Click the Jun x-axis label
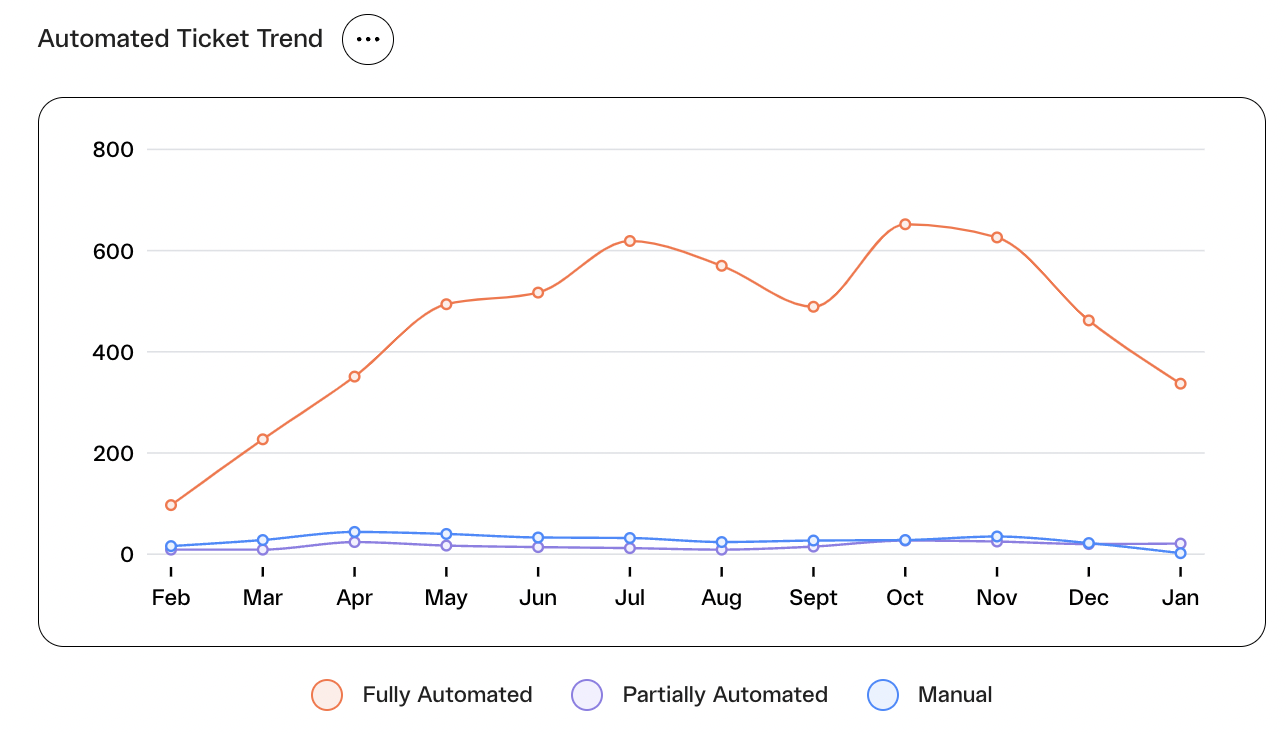 [x=538, y=598]
